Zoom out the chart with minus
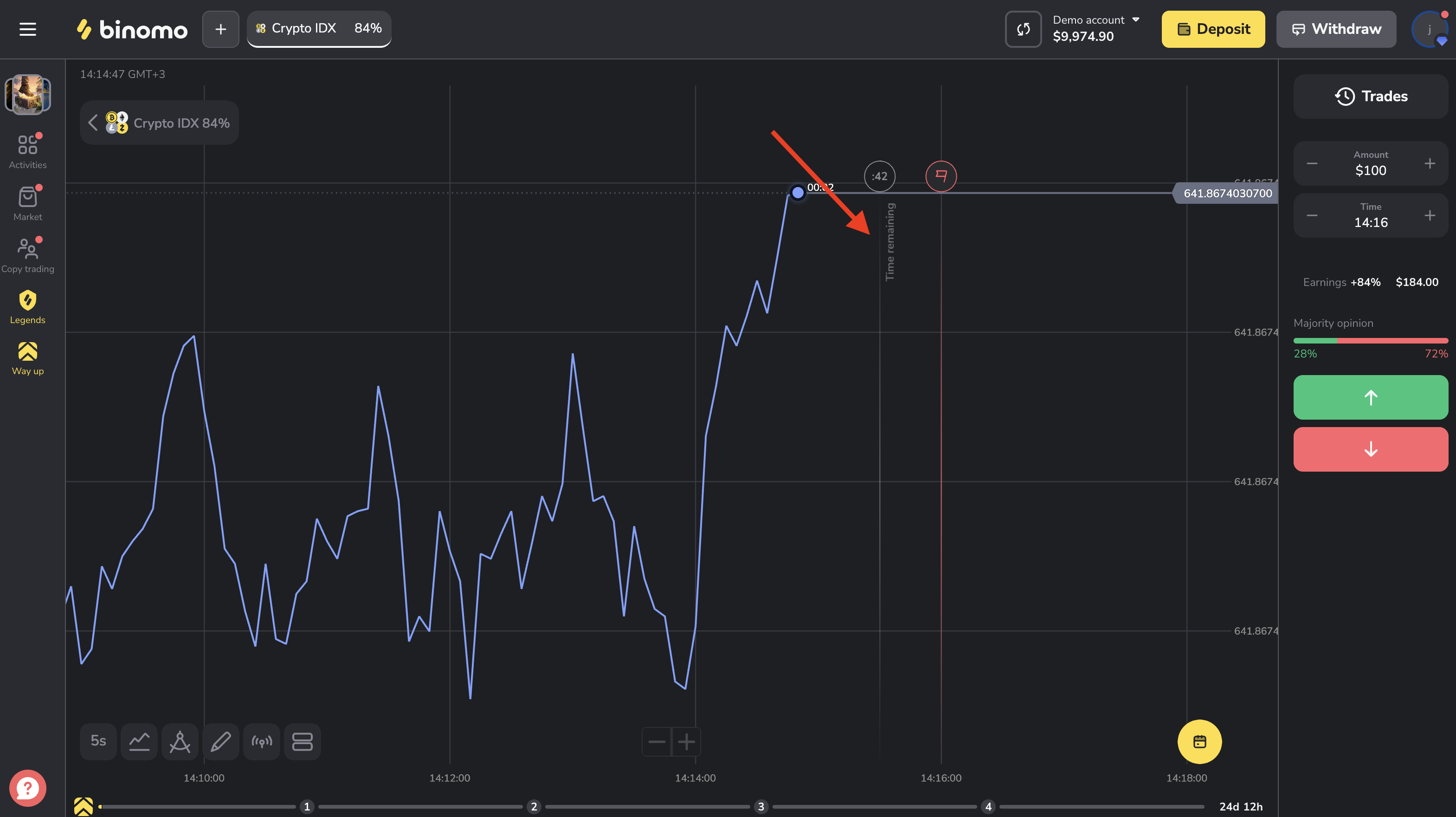1456x817 pixels. tap(657, 741)
